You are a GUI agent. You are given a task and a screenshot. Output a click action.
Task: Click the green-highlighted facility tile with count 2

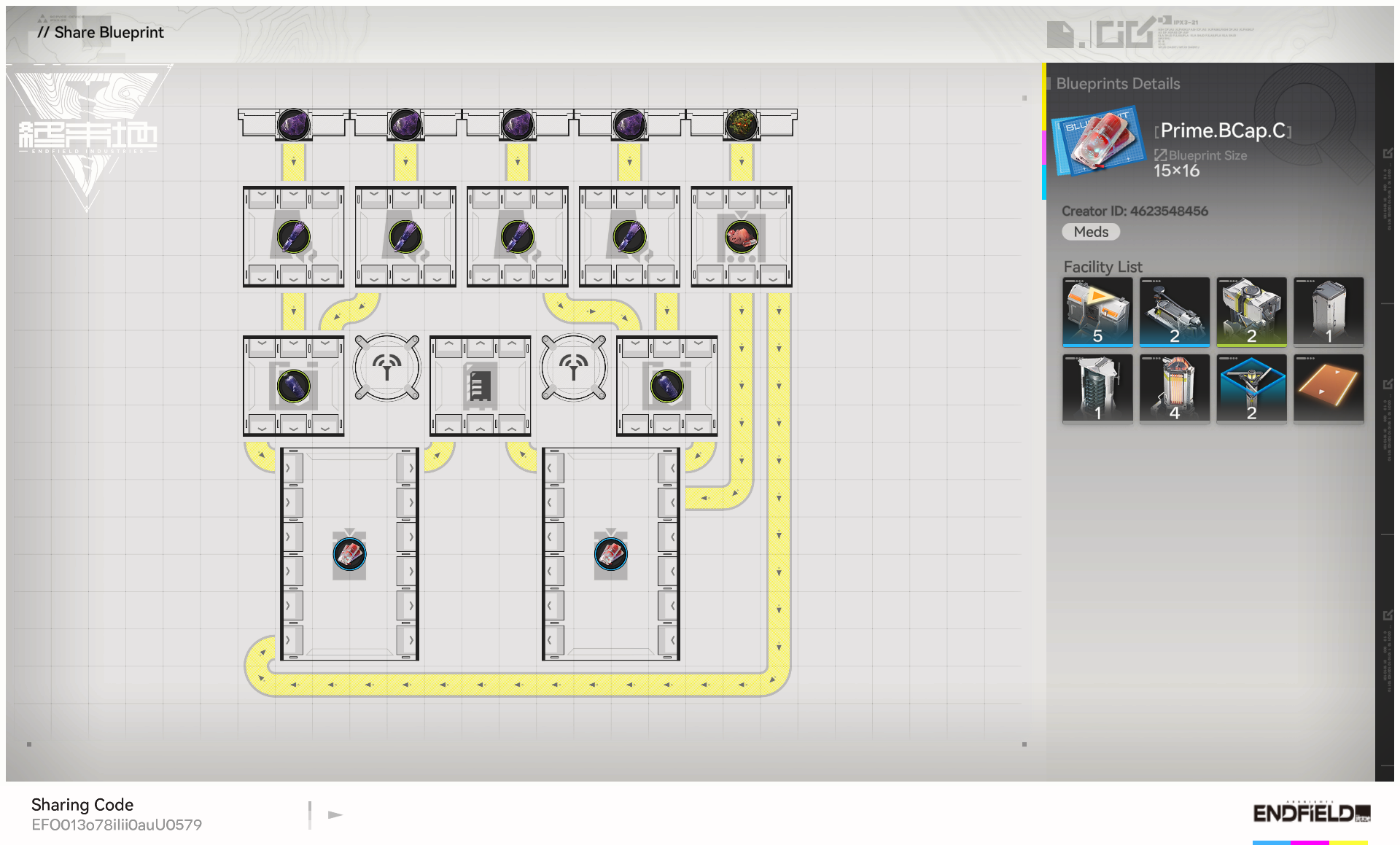click(1251, 311)
